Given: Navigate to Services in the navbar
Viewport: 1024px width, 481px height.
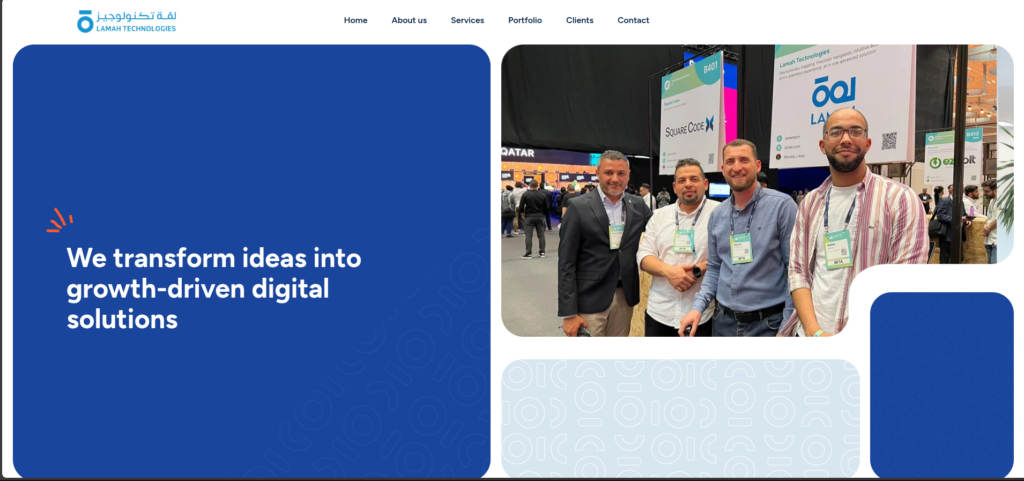Looking at the screenshot, I should pos(467,20).
